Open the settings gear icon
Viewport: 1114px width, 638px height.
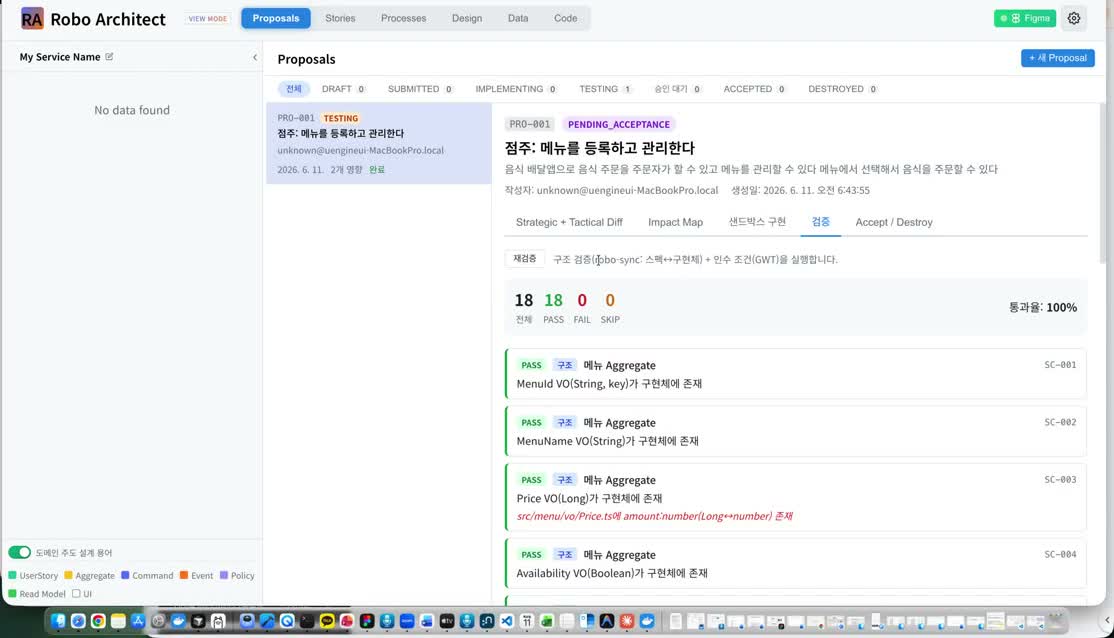tap(1074, 18)
